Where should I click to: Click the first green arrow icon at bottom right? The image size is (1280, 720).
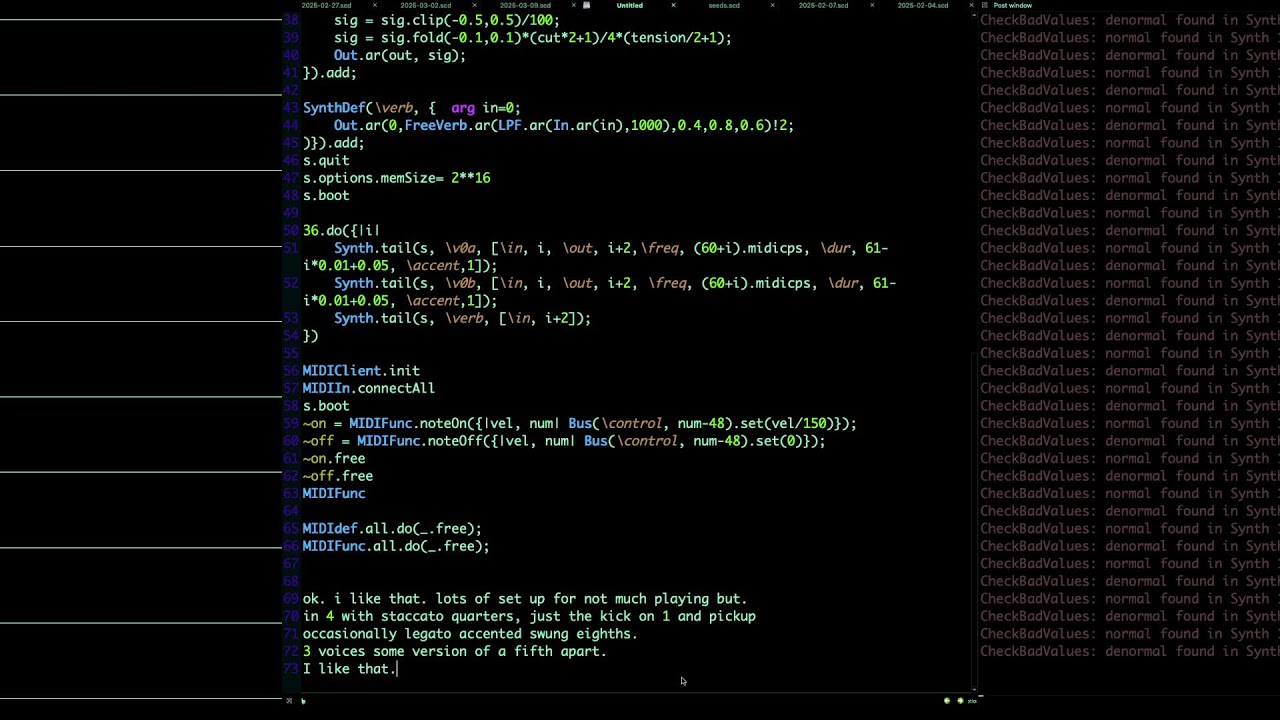click(947, 700)
